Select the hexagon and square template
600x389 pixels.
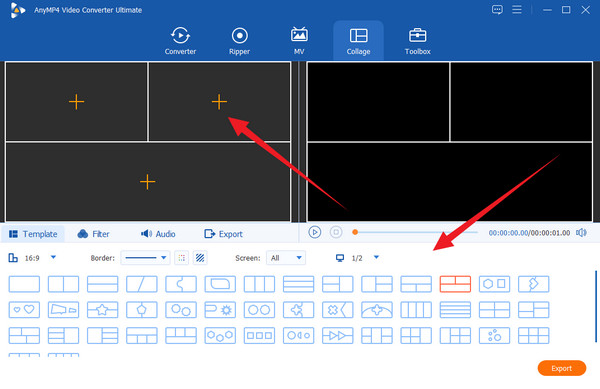[x=494, y=284]
